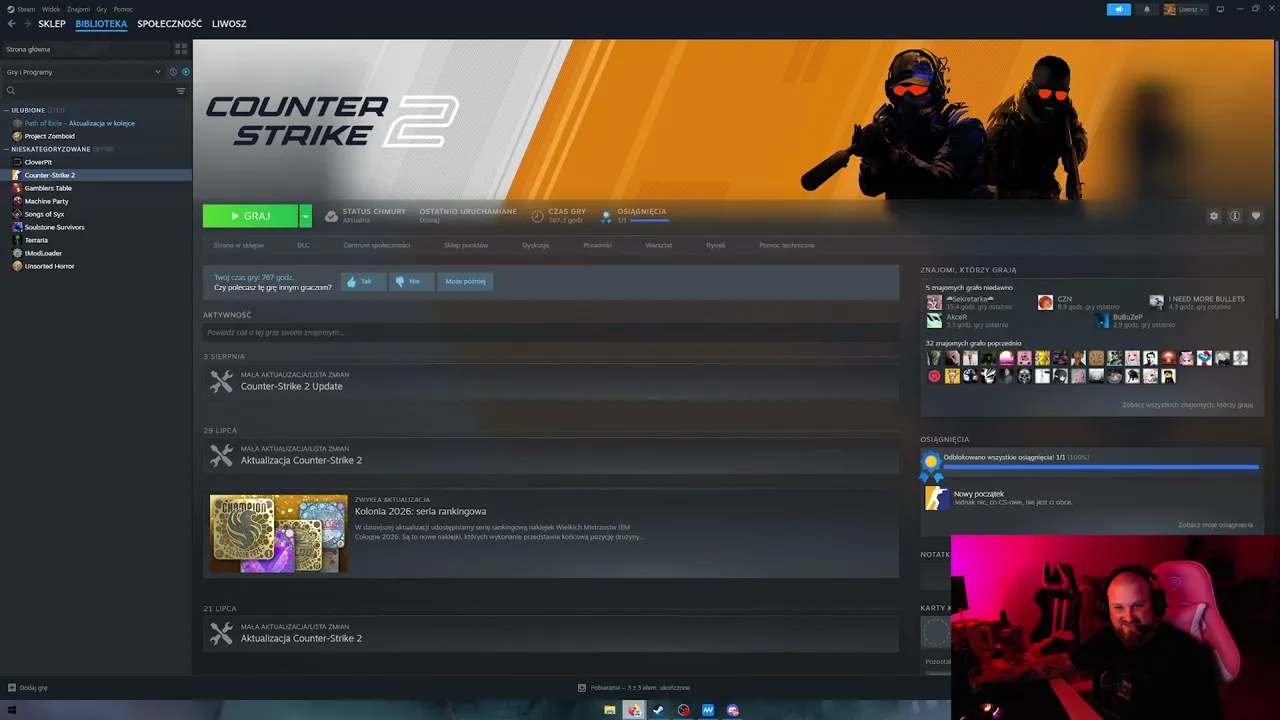Open the notifications bell
Screen dimensions: 1280x720
click(x=1146, y=9)
